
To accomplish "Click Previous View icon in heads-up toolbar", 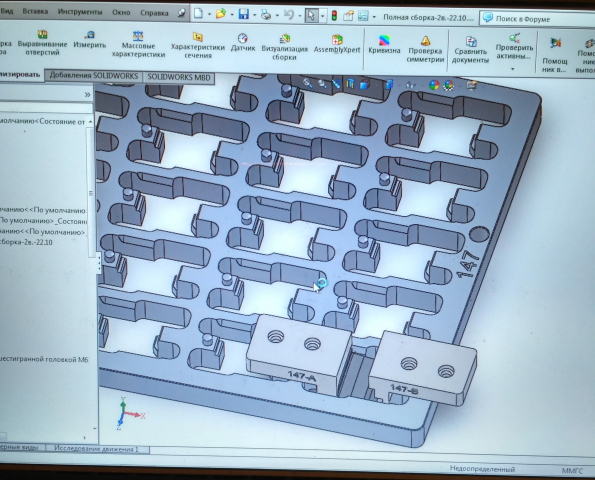I will [336, 84].
